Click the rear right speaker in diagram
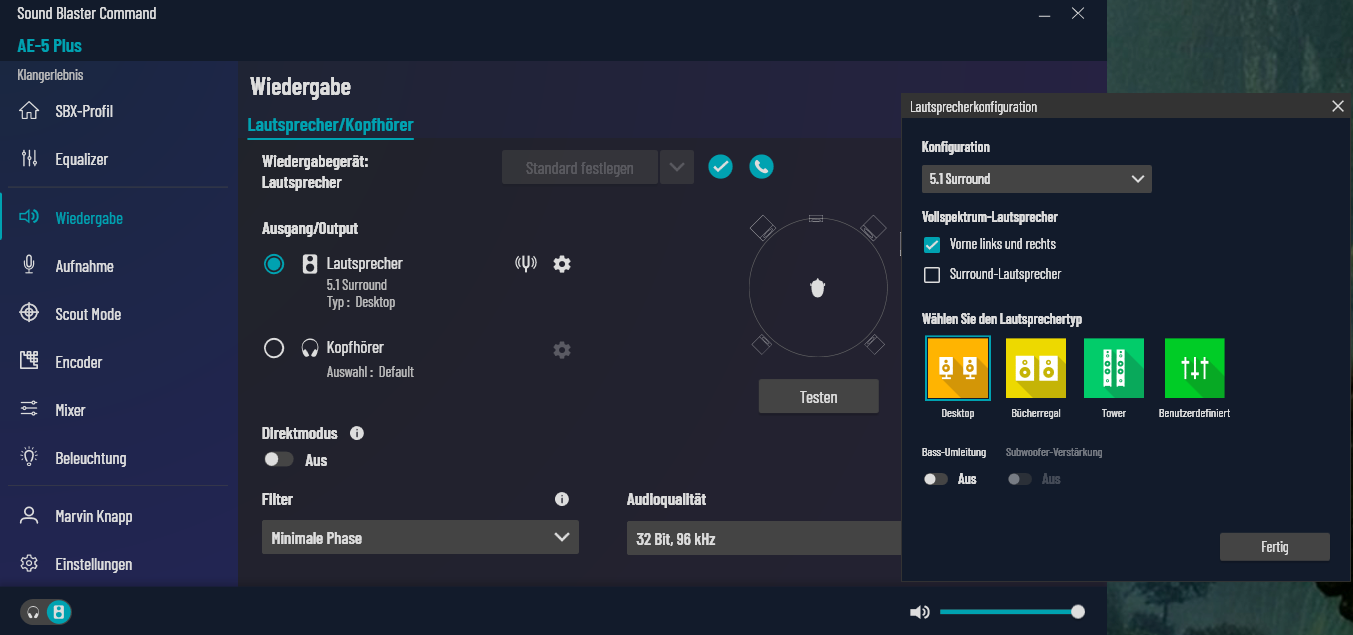 click(874, 344)
